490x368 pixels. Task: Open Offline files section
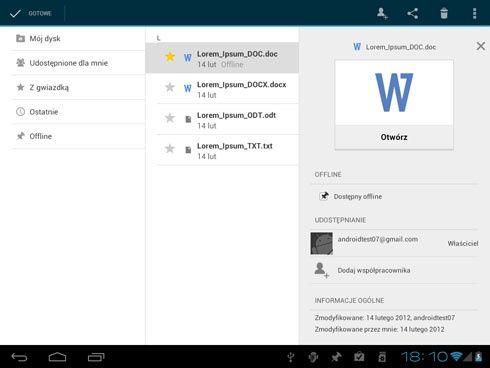point(78,136)
